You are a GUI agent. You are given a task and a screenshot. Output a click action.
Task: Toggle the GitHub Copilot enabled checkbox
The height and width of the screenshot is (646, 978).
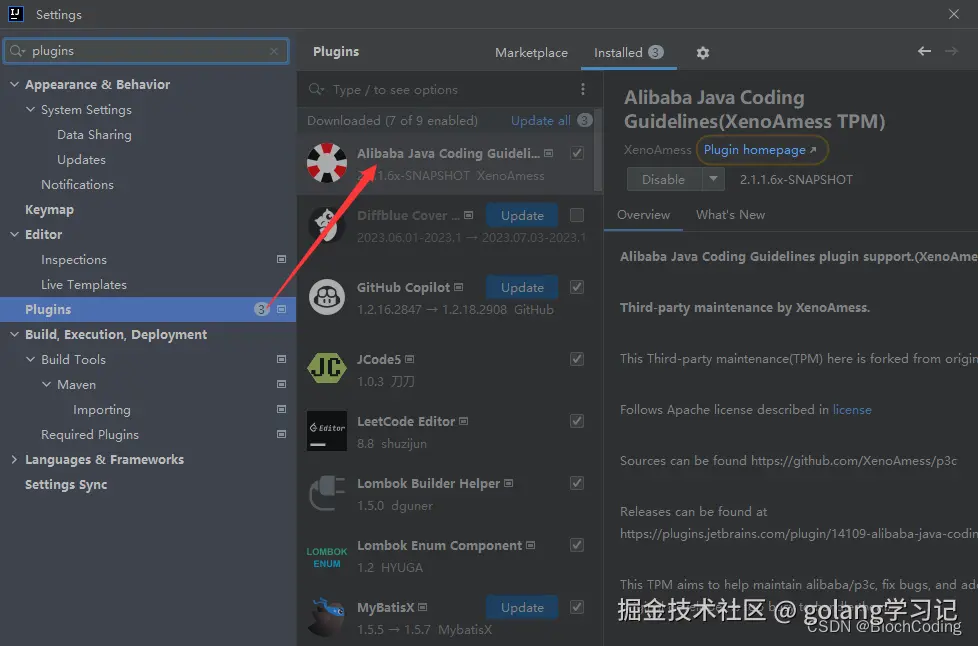[x=577, y=287]
